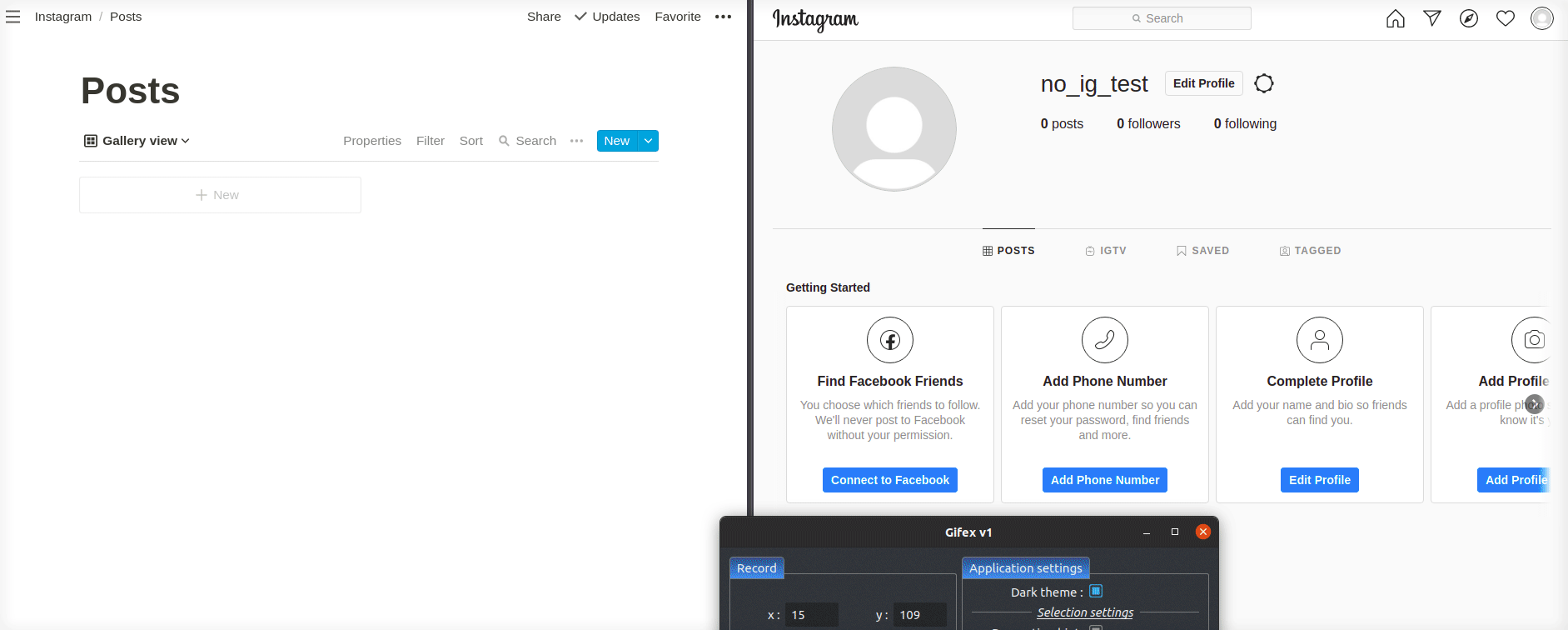
Task: Click the Complete Profile heading
Action: [1320, 381]
